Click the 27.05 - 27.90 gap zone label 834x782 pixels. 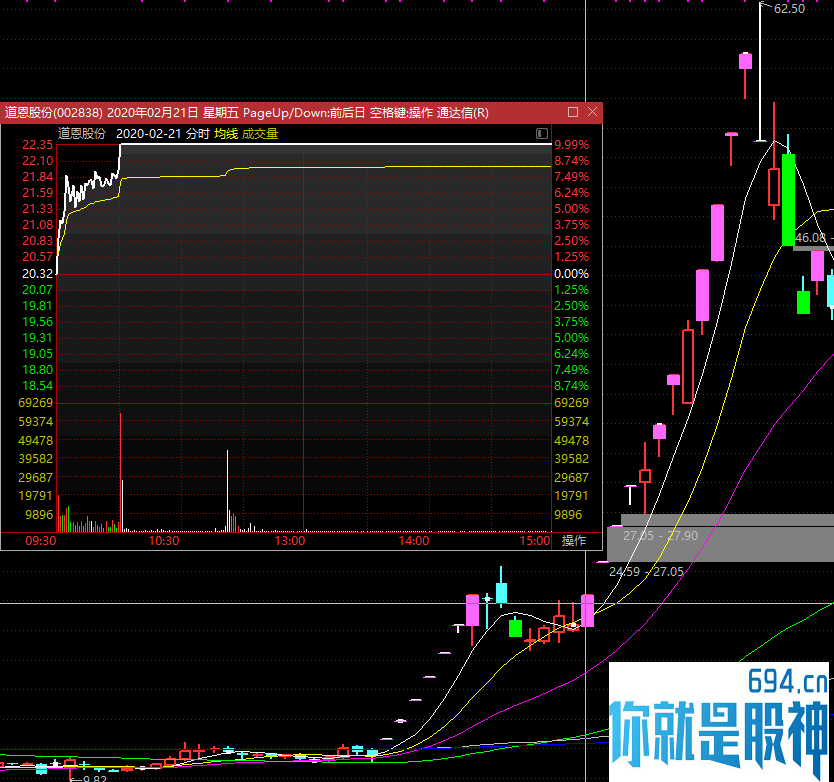(661, 535)
